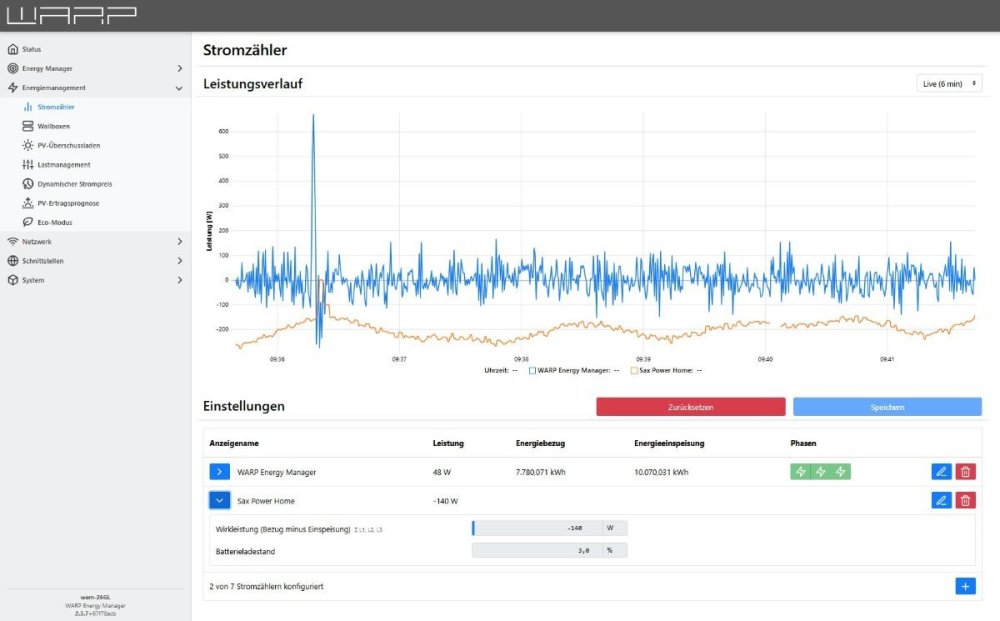This screenshot has width=1000, height=621.
Task: Open PV-Überschussladen in sidebar
Action: tap(68, 145)
